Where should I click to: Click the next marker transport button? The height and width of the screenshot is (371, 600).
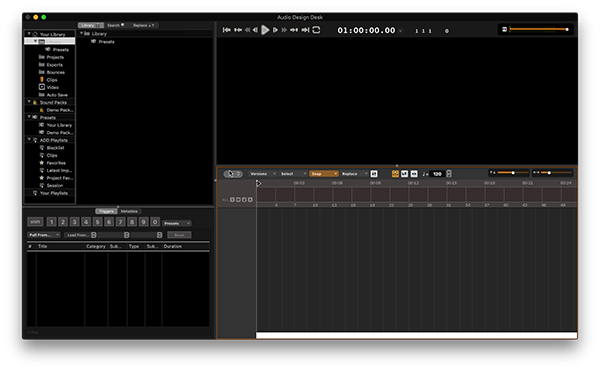tap(294, 30)
